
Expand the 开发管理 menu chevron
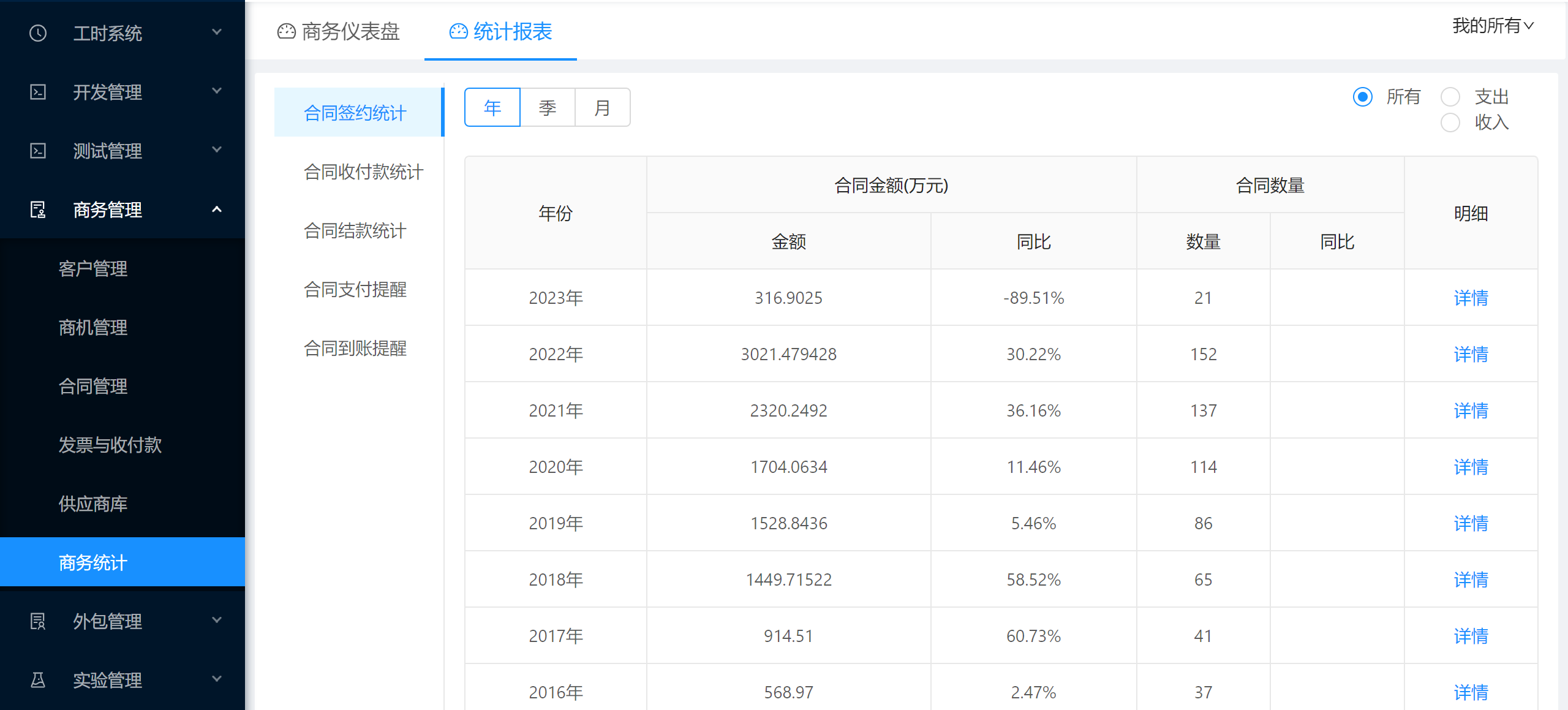pos(216,91)
